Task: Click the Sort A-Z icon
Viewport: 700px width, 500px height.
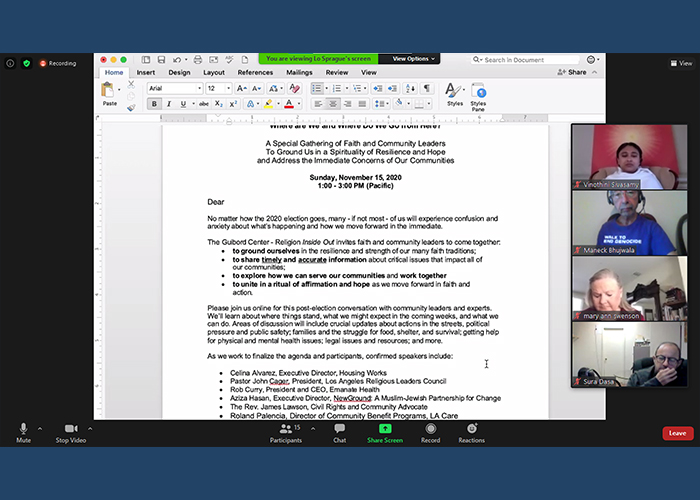Action: point(410,88)
